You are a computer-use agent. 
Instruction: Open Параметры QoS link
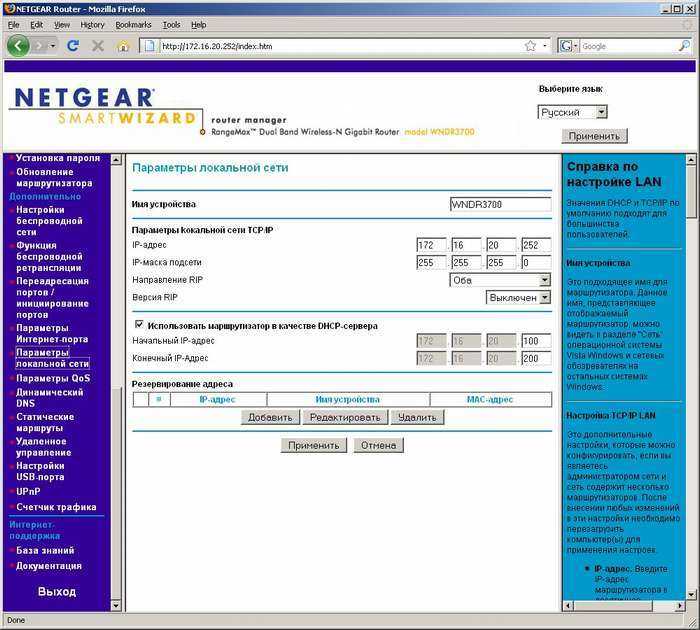[x=53, y=378]
